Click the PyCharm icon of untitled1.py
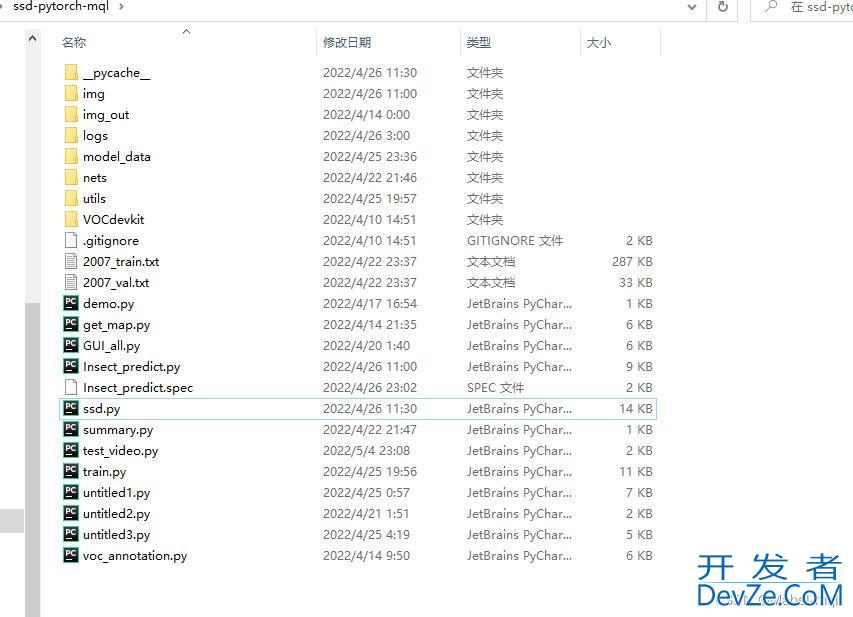This screenshot has height=617, width=853. tap(71, 492)
